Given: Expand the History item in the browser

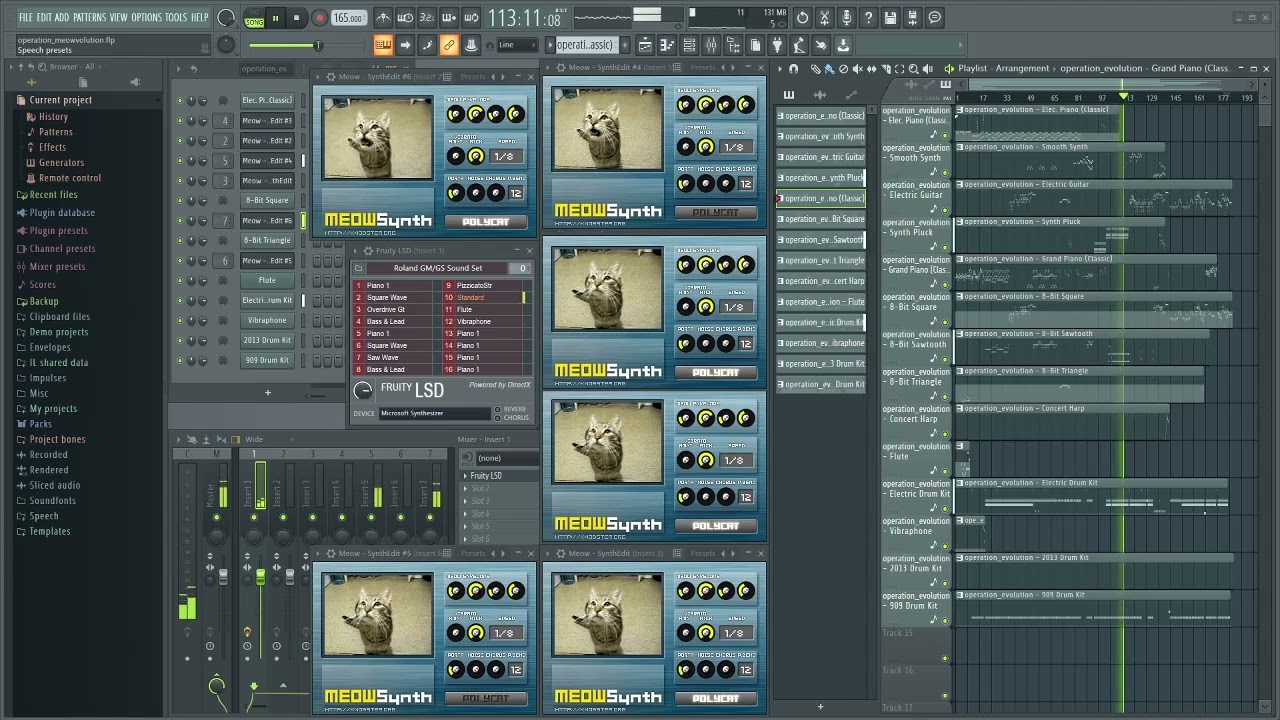Looking at the screenshot, I should [53, 117].
